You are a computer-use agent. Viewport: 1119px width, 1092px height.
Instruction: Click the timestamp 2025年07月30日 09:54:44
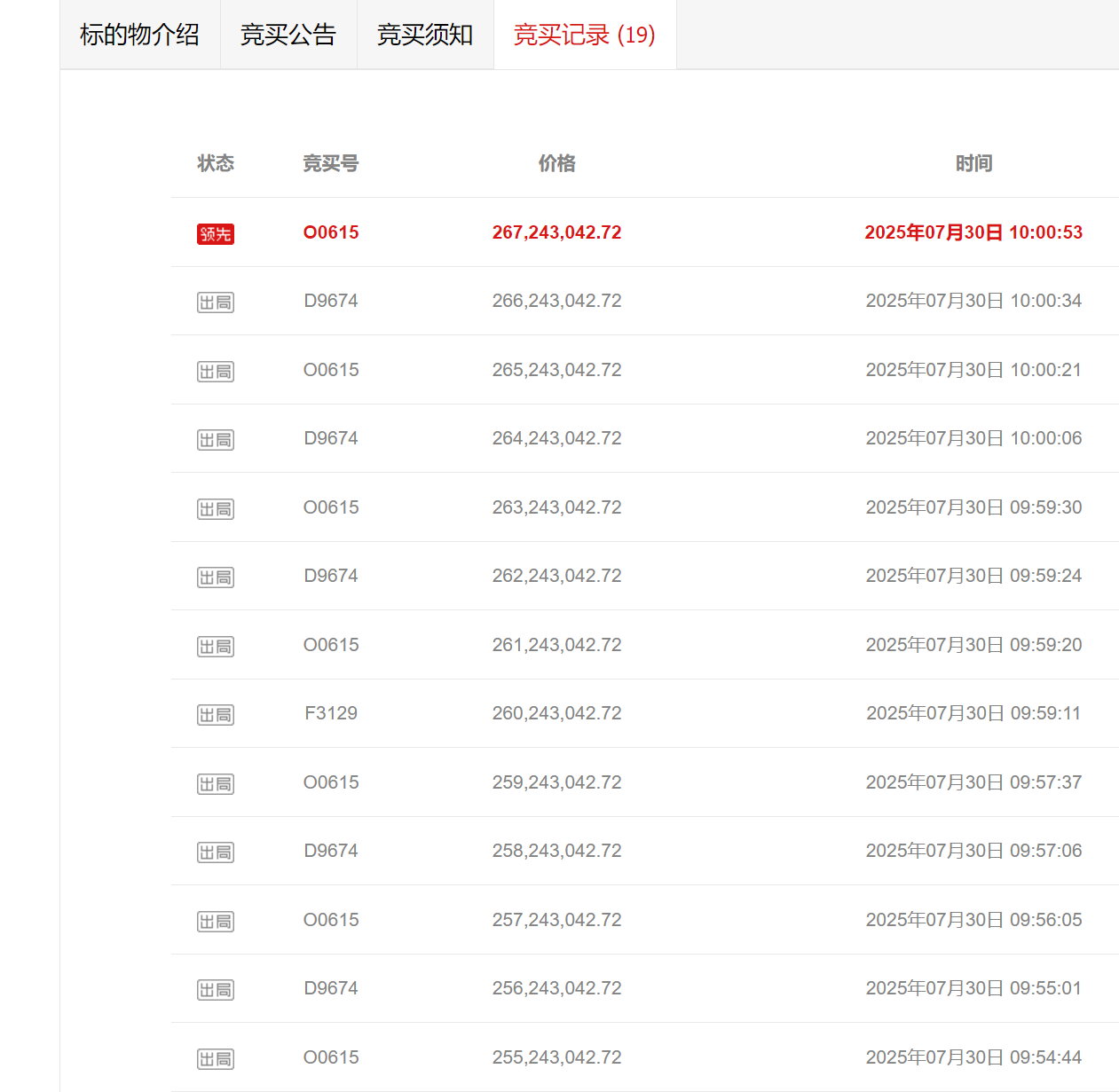(973, 1057)
